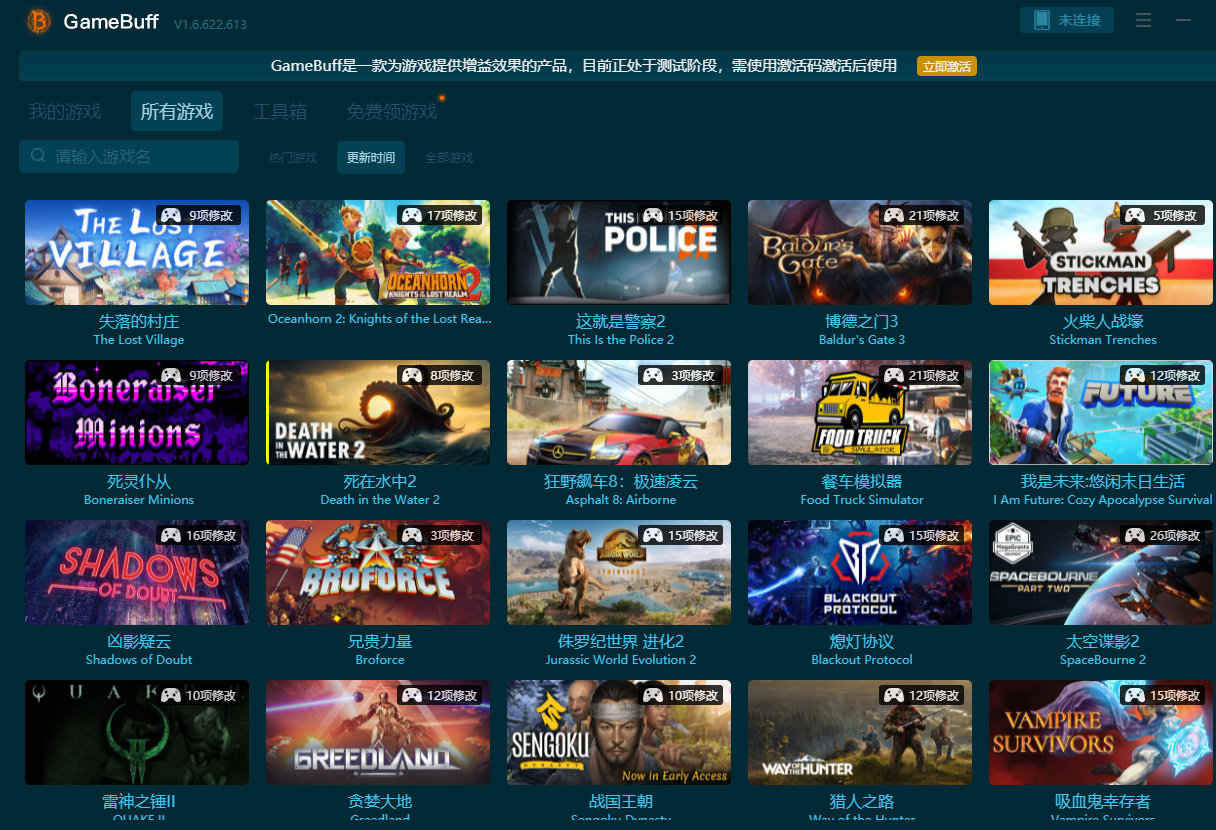The height and width of the screenshot is (830, 1216).
Task: Filter by 热门游戏
Action: click(293, 157)
